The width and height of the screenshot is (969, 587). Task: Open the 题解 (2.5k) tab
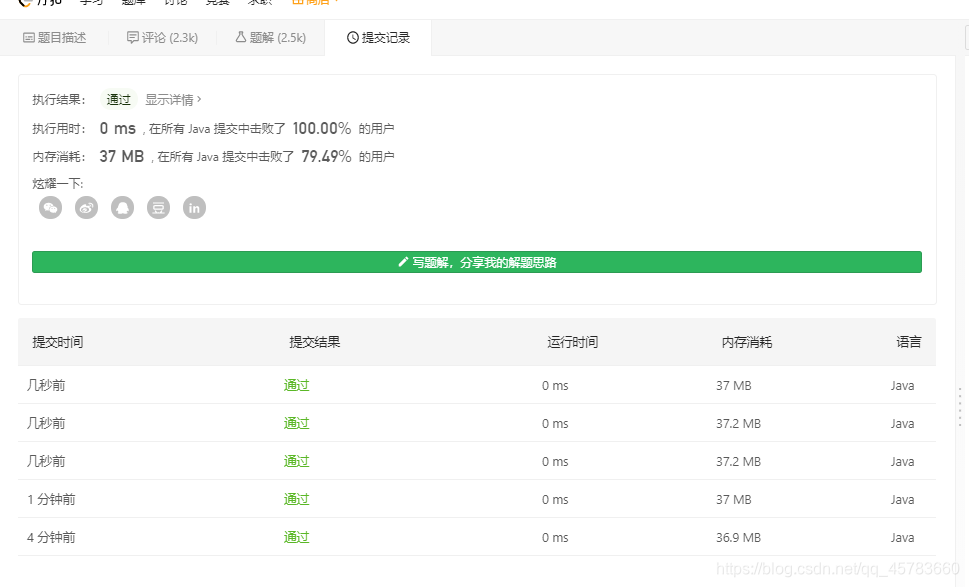[x=271, y=38]
